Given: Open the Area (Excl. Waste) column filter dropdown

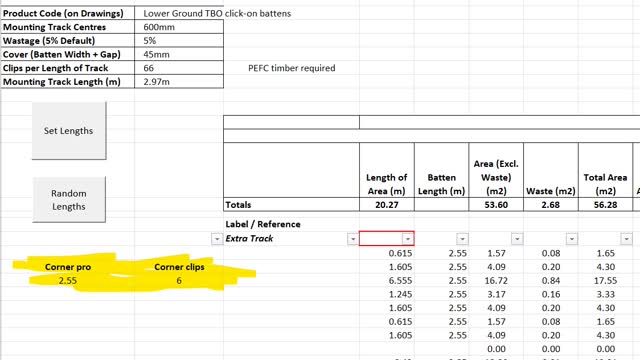Looking at the screenshot, I should click(x=517, y=239).
